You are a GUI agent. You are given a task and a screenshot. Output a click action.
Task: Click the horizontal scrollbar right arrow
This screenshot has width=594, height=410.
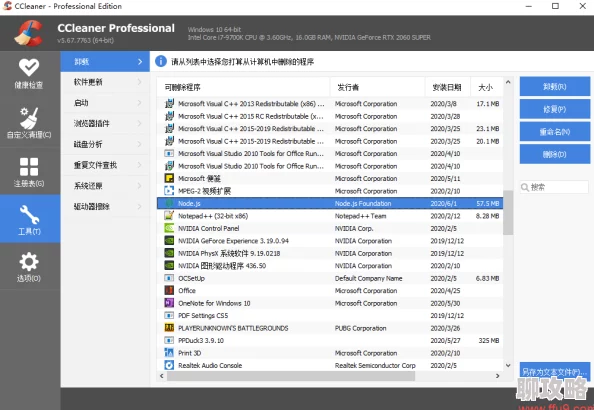(x=498, y=376)
